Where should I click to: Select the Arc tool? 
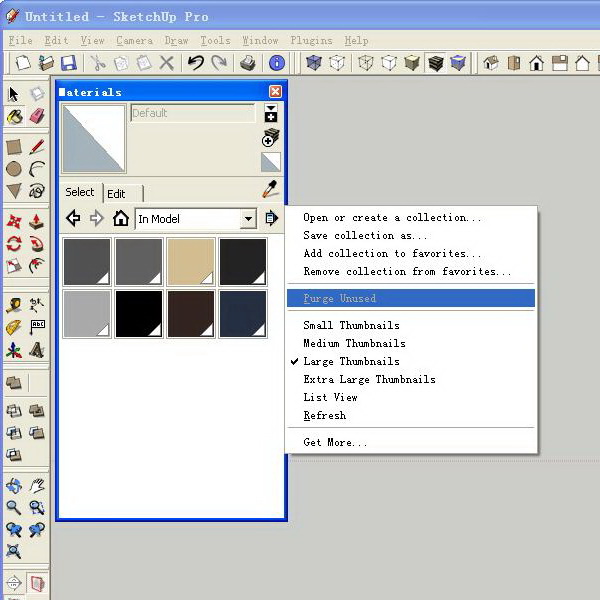(x=37, y=169)
